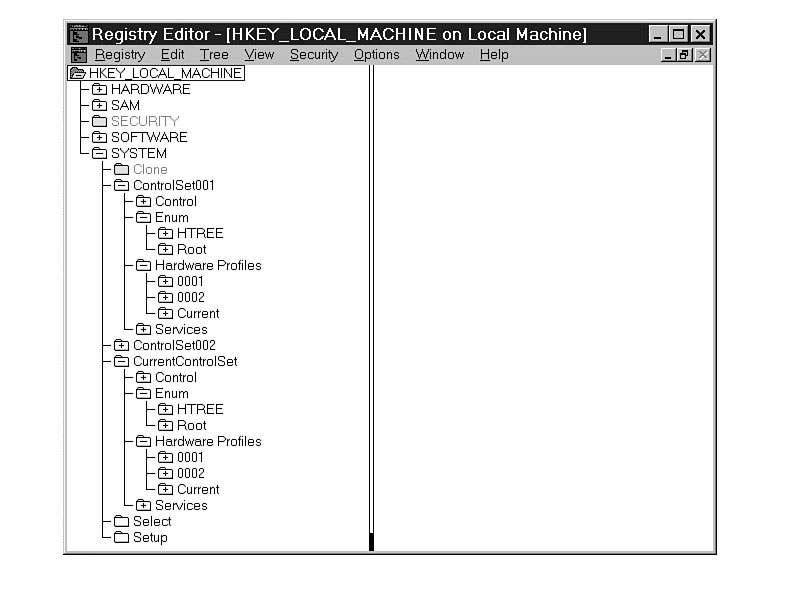Click the document icon left of Registry menu
The width and height of the screenshot is (800, 600).
(x=78, y=55)
